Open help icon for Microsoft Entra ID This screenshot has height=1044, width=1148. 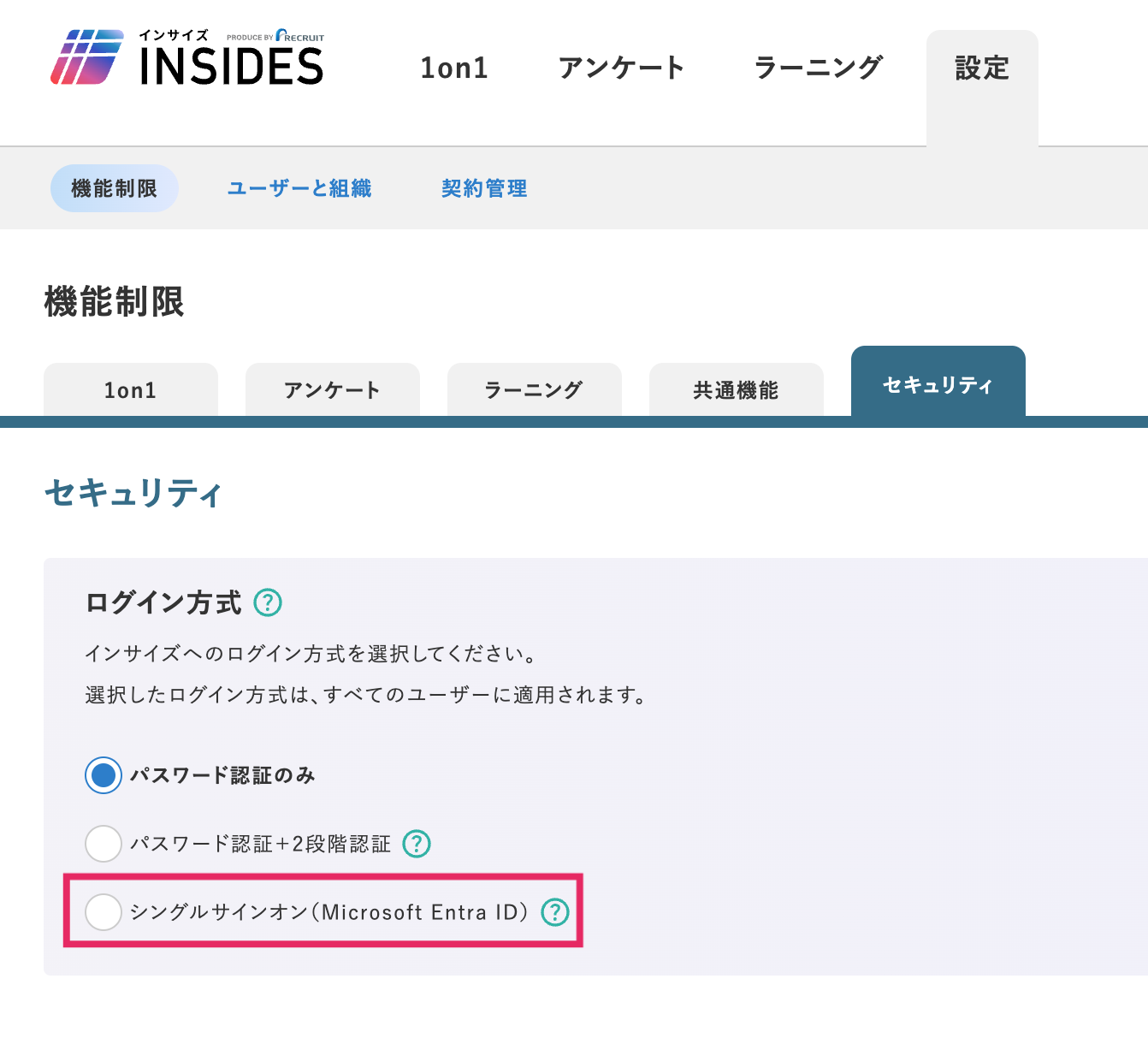coord(555,912)
